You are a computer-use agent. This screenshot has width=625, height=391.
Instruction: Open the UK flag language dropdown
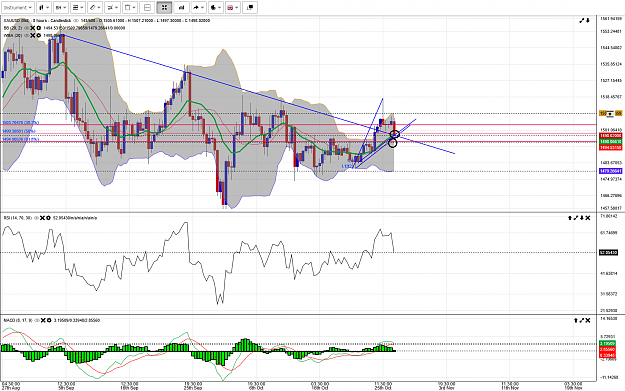[x=232, y=7]
